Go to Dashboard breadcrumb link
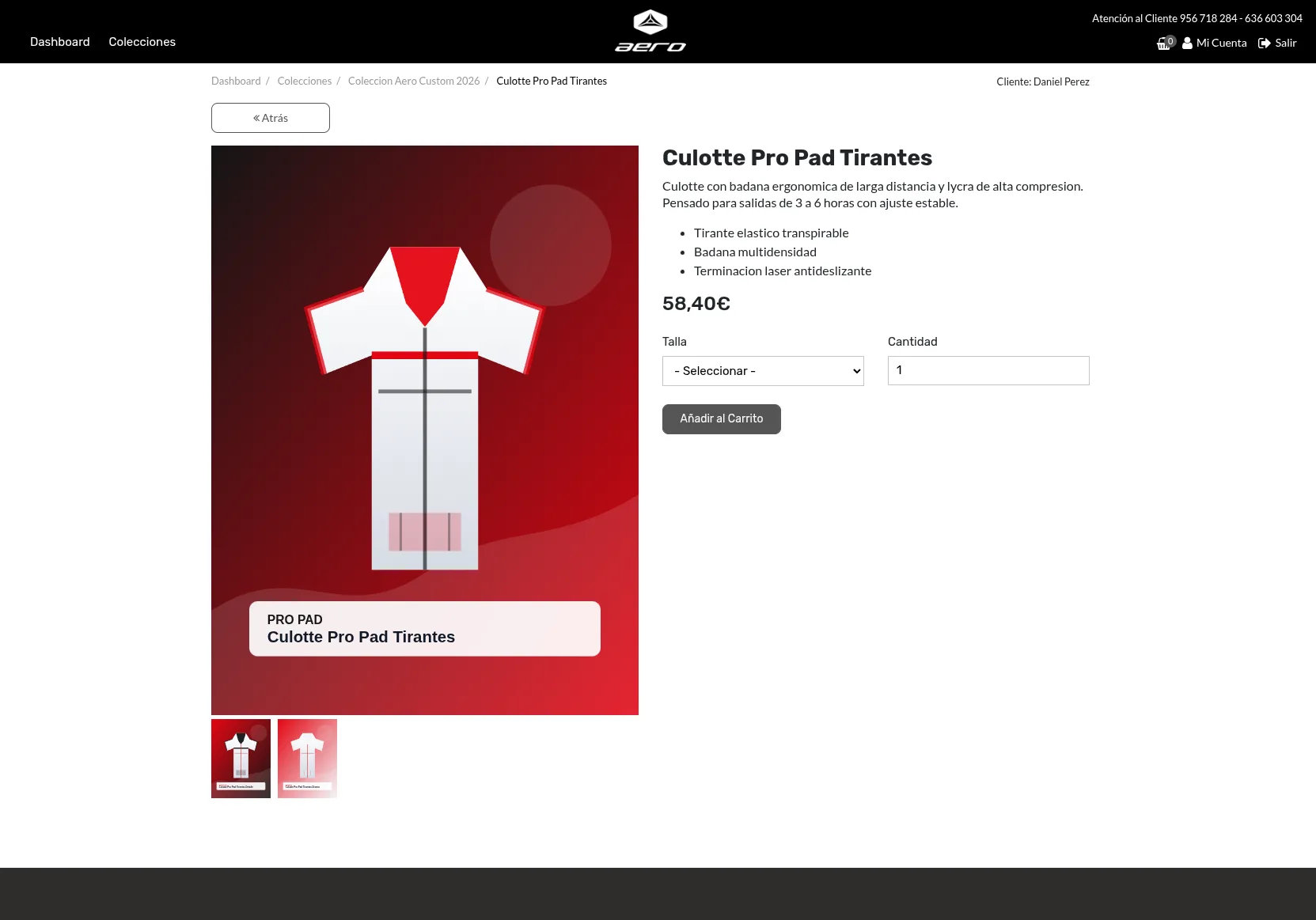The height and width of the screenshot is (920, 1316). tap(236, 81)
